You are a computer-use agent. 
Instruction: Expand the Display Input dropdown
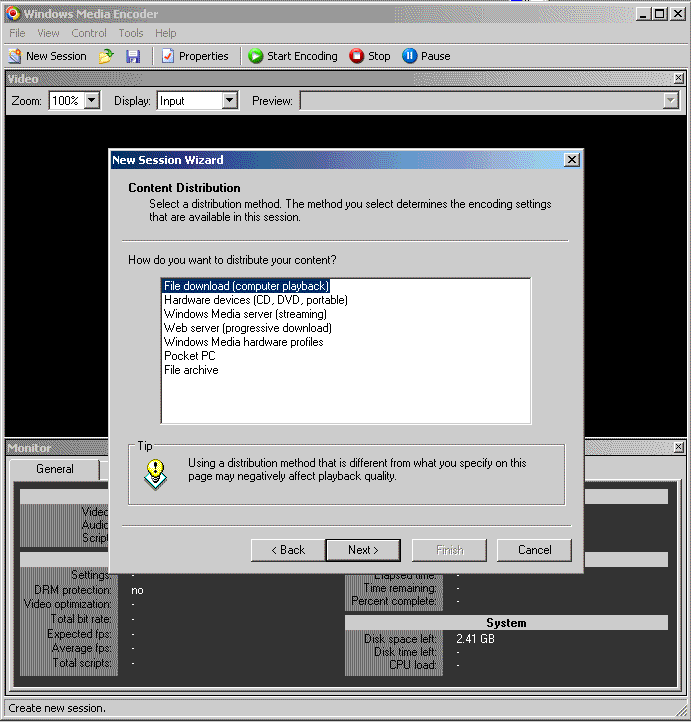click(x=229, y=100)
